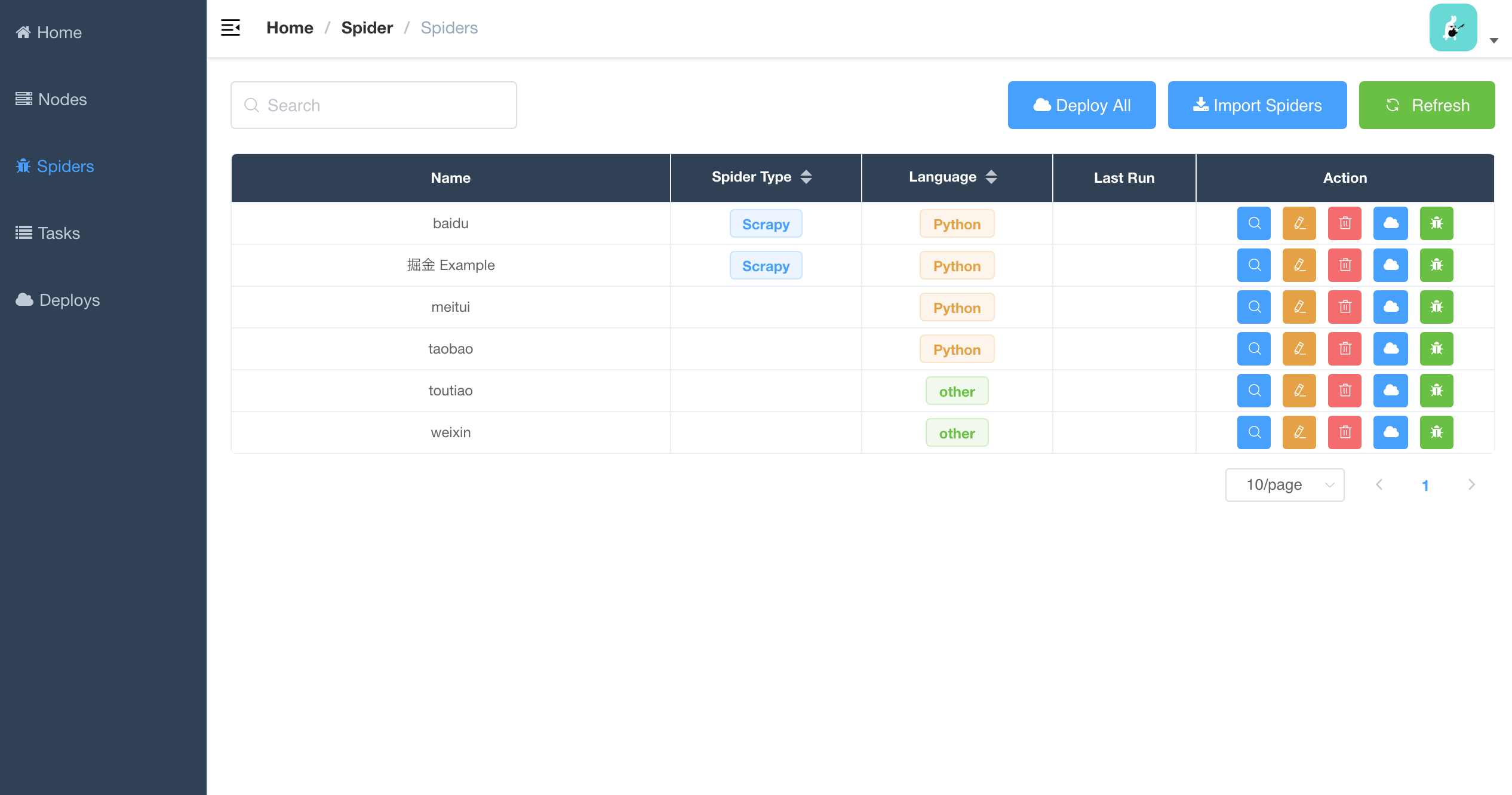This screenshot has height=795, width=1512.
Task: Deploy the toutiao spider using cloud icon
Action: coord(1391,391)
